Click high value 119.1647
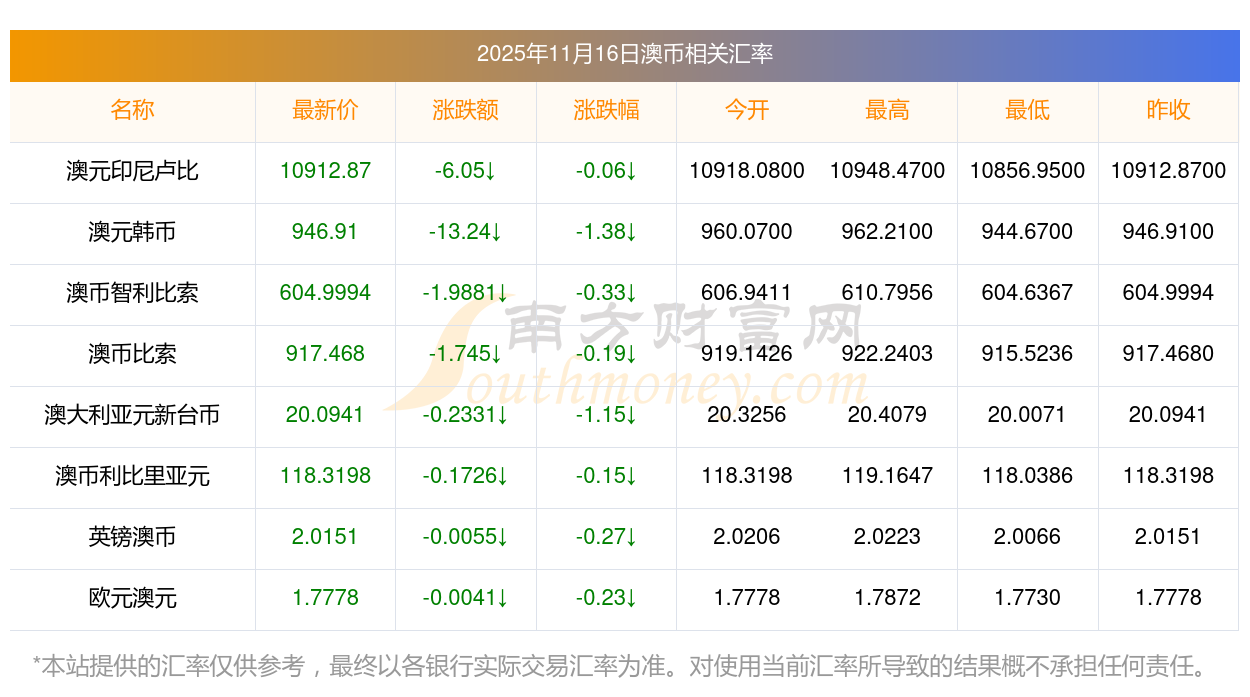The height and width of the screenshot is (697, 1250). tap(887, 476)
